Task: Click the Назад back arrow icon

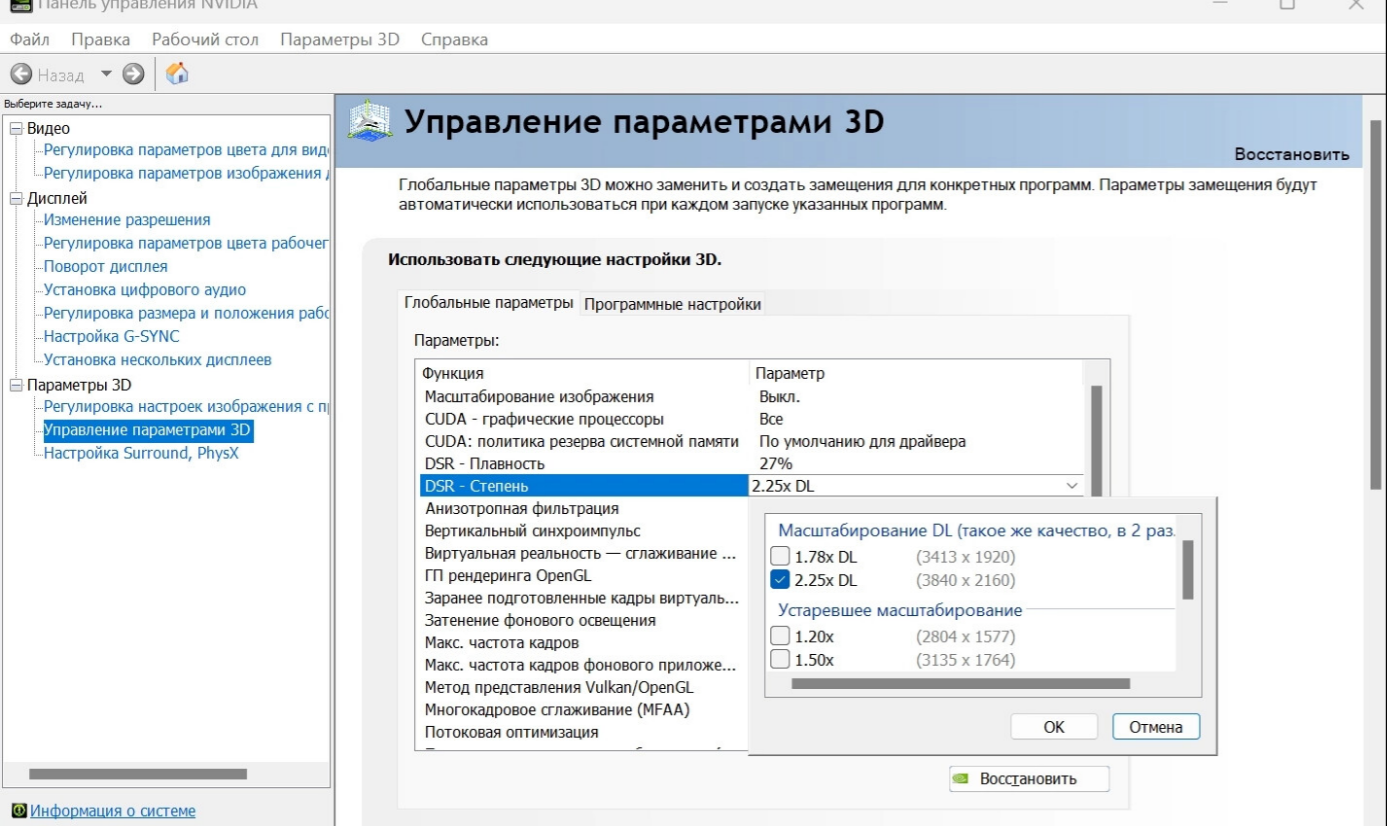Action: tap(21, 74)
